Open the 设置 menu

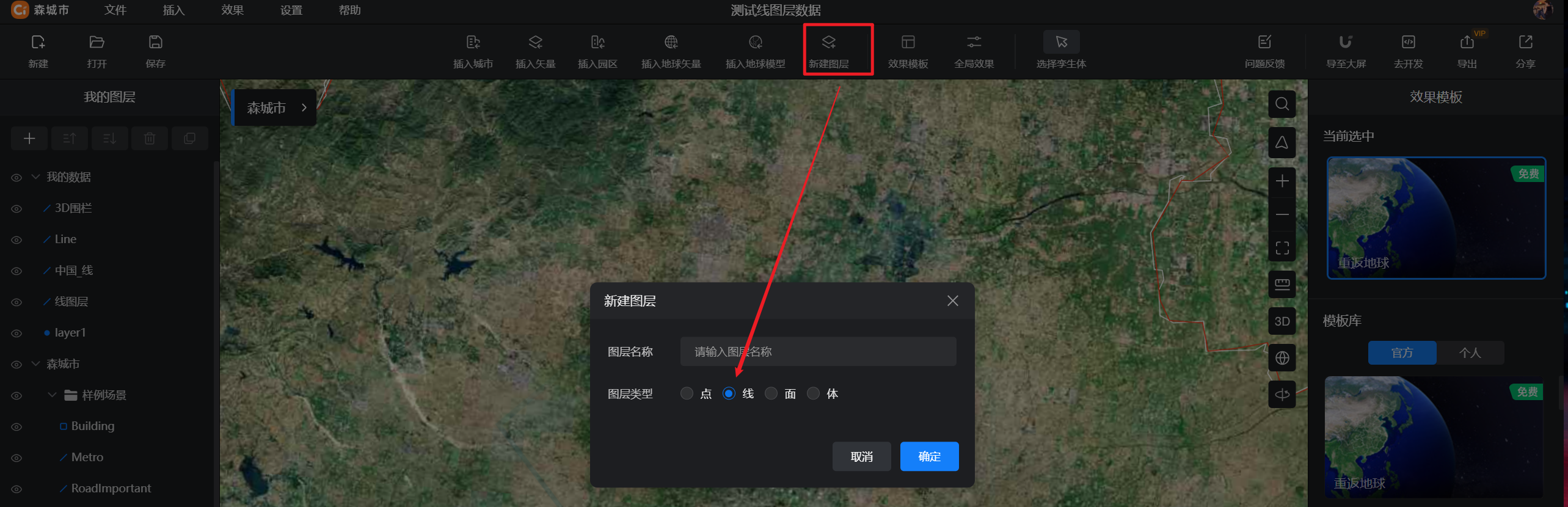(x=291, y=10)
